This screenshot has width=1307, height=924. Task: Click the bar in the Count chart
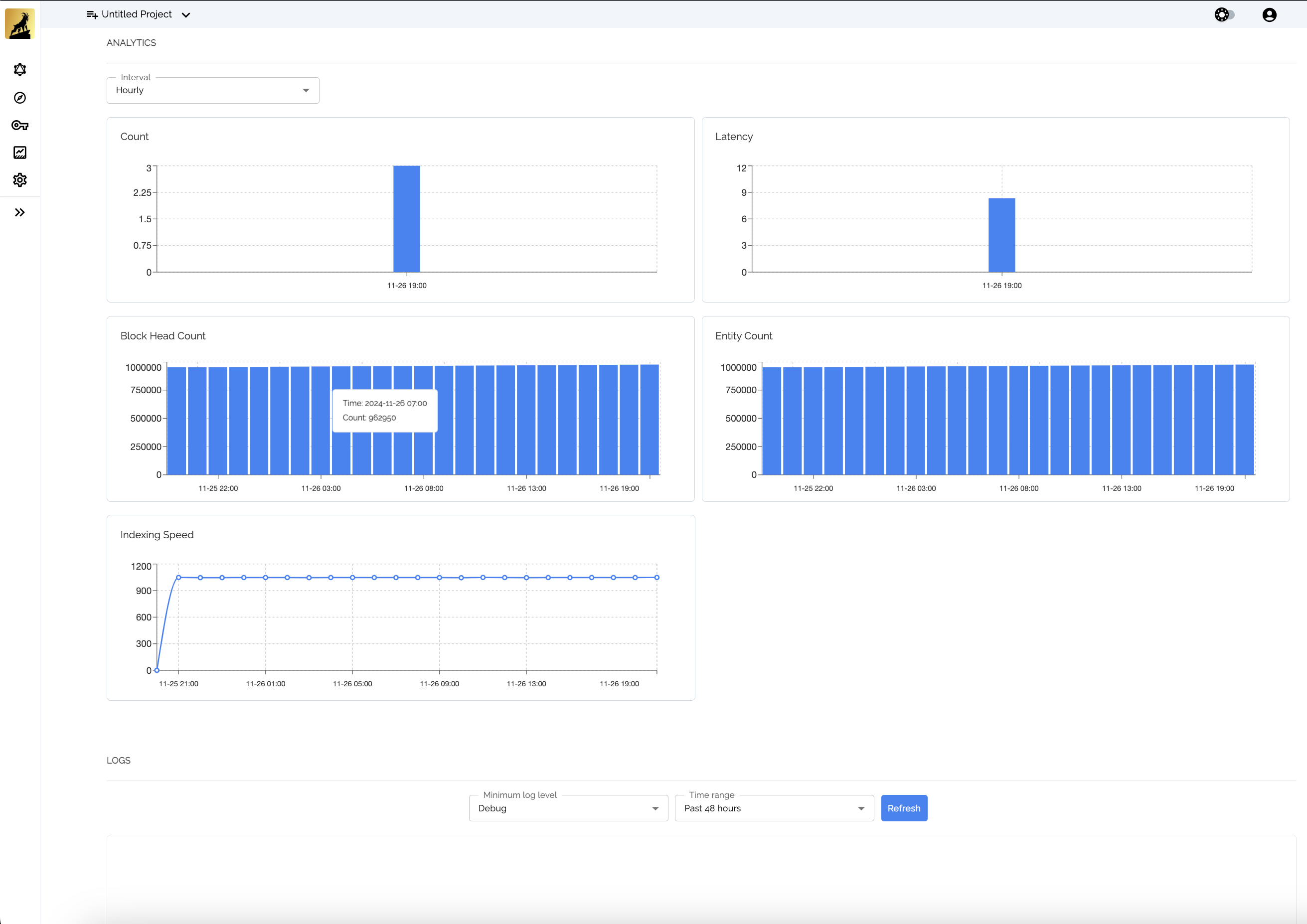[406, 219]
